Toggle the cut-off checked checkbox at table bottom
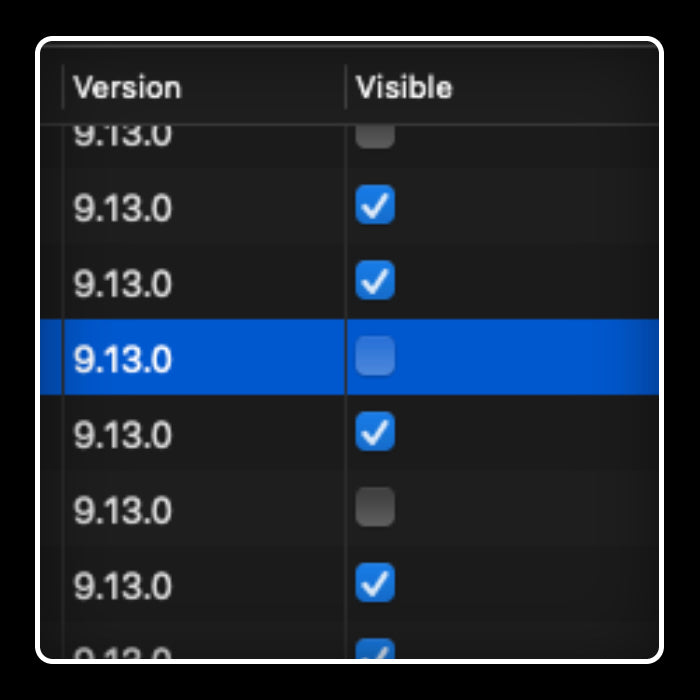 375,649
